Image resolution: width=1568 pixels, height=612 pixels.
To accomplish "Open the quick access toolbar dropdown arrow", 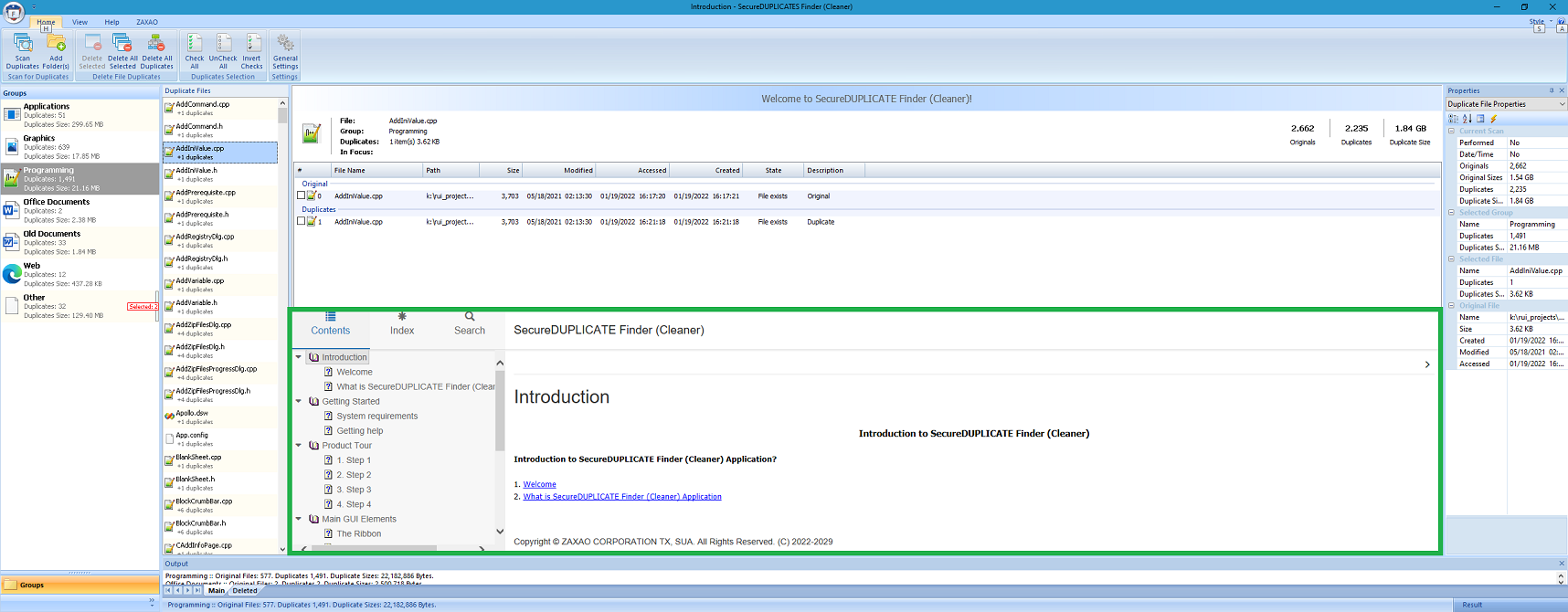I will (34, 6).
